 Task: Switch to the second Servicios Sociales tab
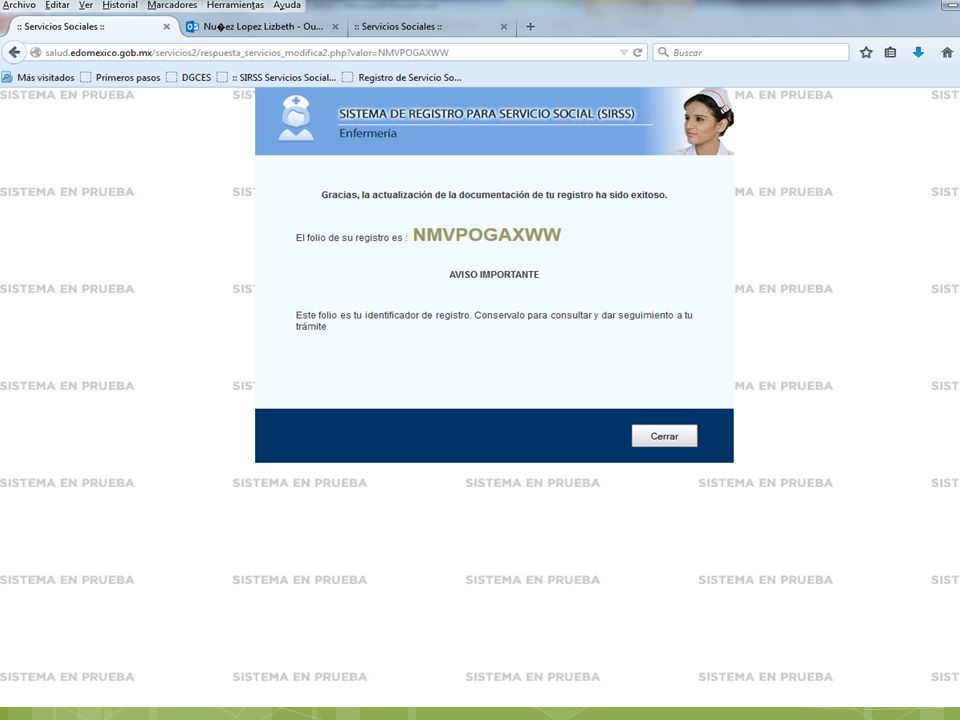(x=431, y=27)
